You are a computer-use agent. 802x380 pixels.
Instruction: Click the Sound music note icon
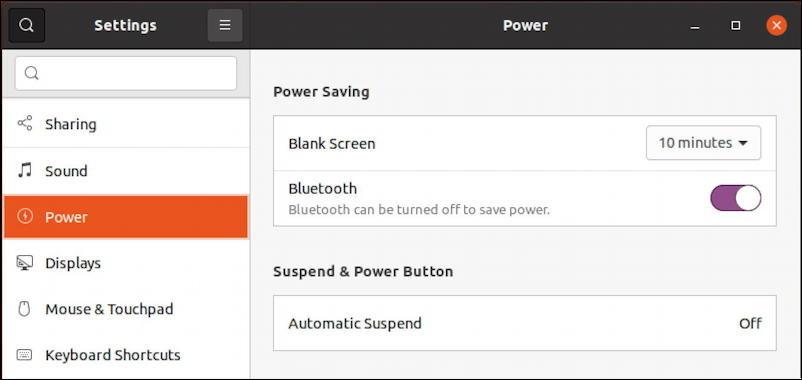coord(25,170)
